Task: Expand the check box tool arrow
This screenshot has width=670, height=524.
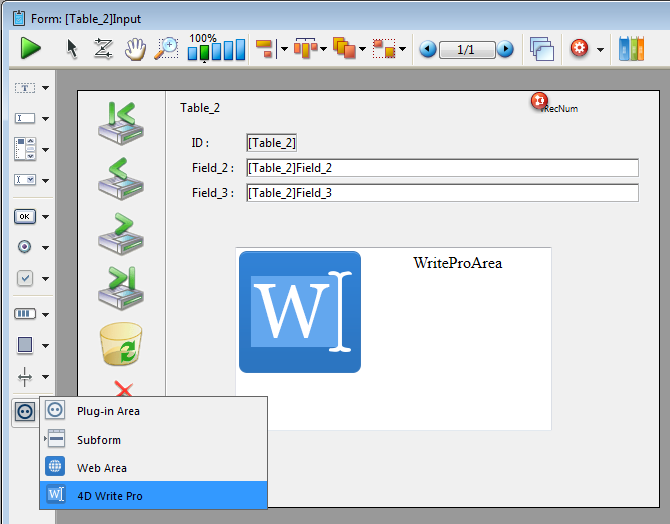Action: pyautogui.click(x=45, y=279)
